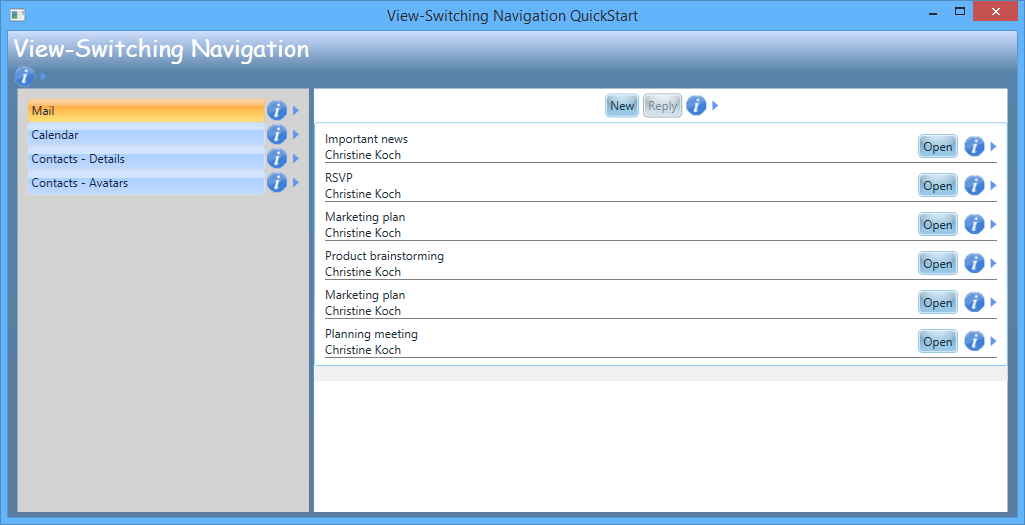1025x525 pixels.
Task: Expand the arrow beside the header info icon
Action: tap(43, 76)
